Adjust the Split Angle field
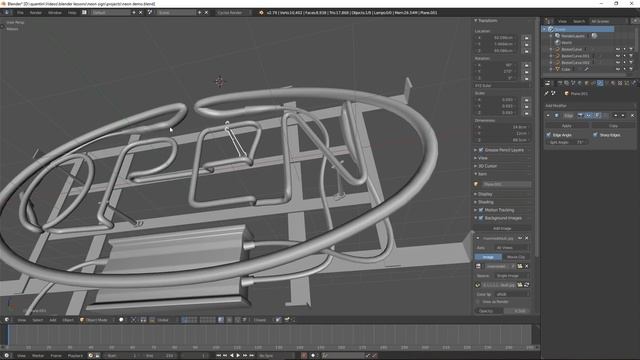The width and height of the screenshot is (640, 360). tap(567, 142)
